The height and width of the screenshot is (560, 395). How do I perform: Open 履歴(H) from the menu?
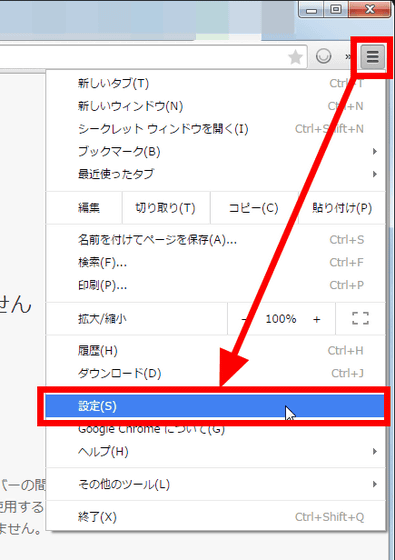(216, 351)
